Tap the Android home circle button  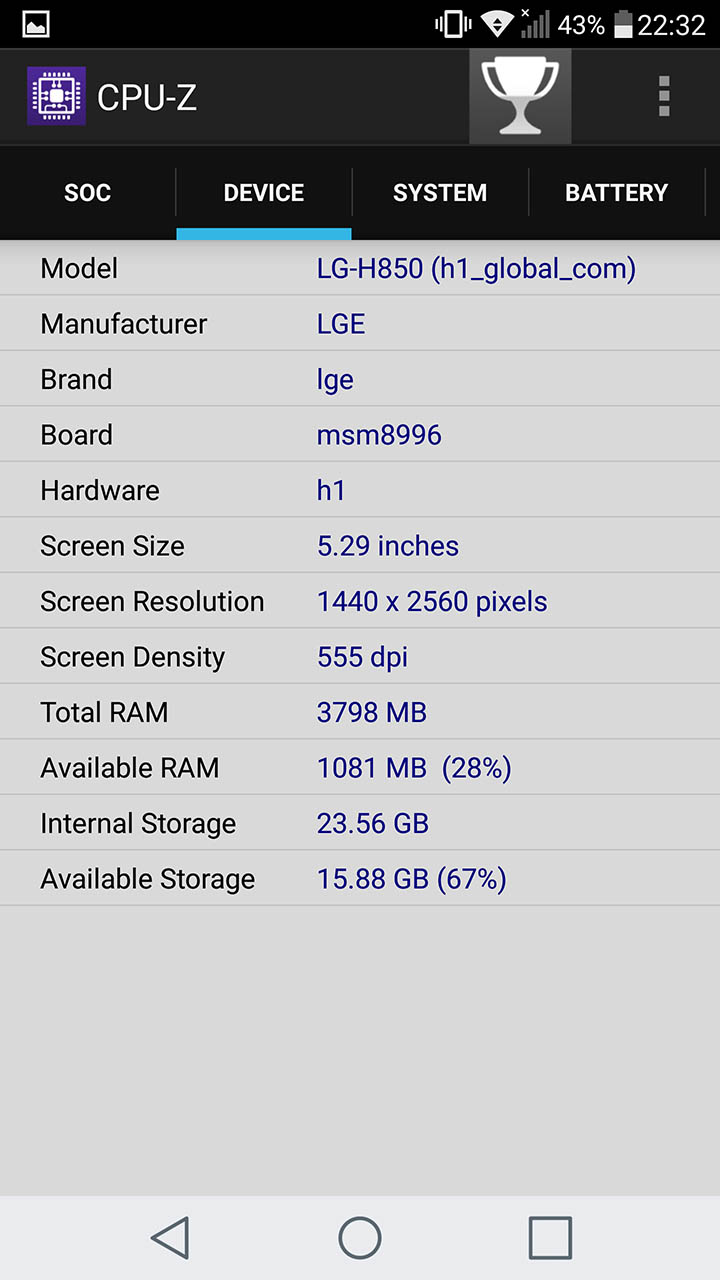tap(360, 1238)
